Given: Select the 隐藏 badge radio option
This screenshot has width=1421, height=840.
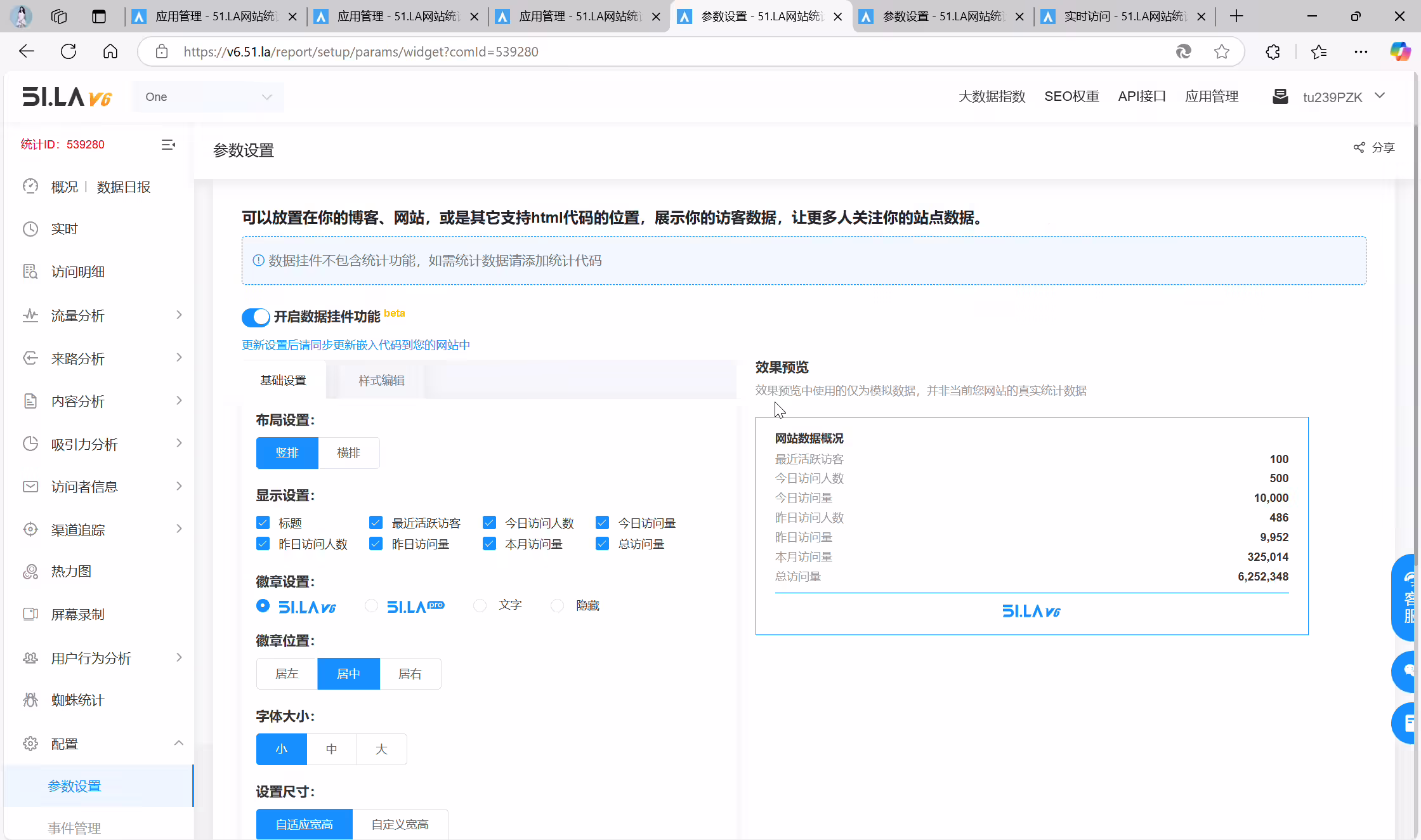Looking at the screenshot, I should tap(557, 606).
